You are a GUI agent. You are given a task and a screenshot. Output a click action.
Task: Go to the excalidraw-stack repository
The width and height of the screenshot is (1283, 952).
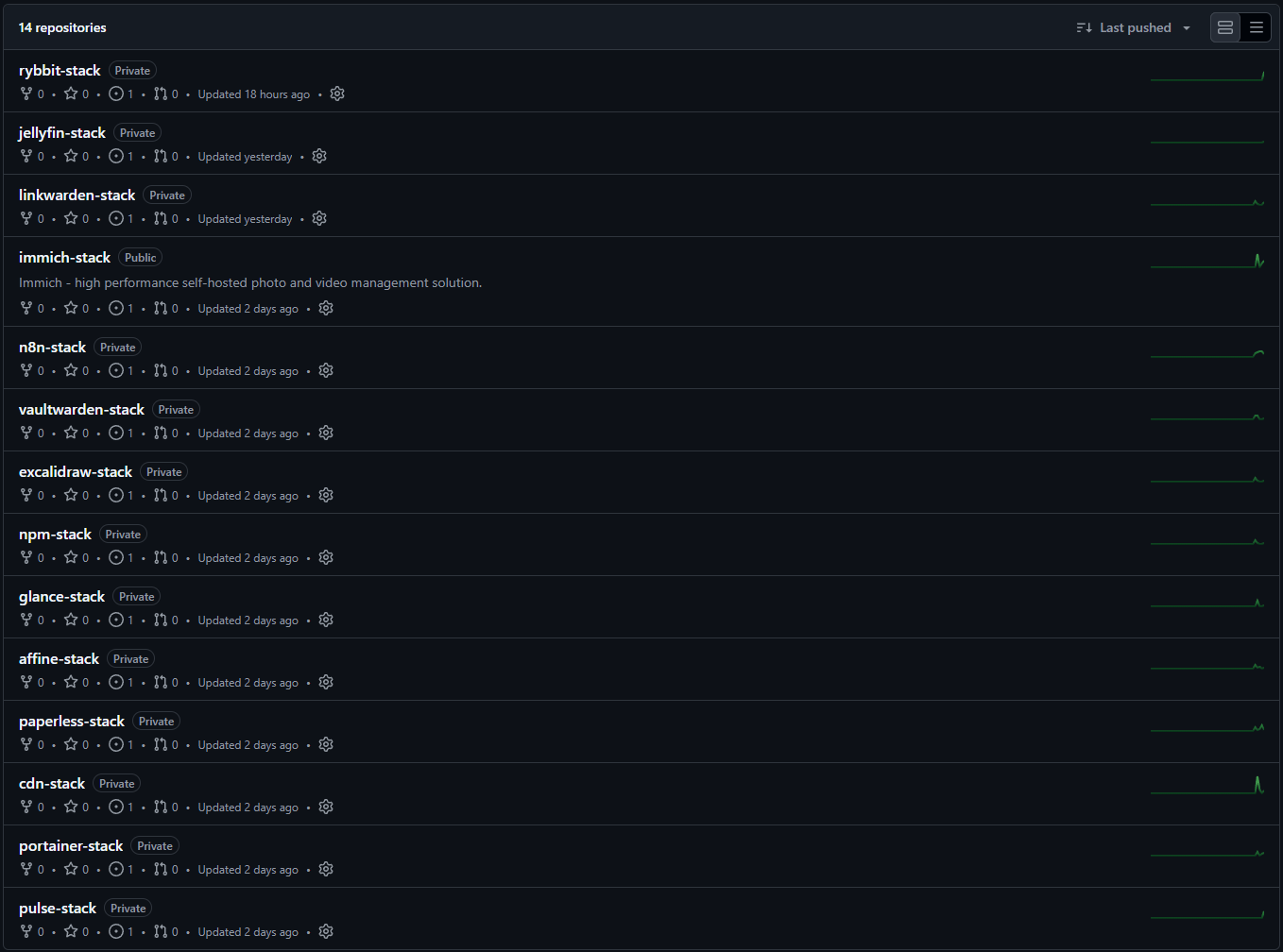pyautogui.click(x=76, y=472)
